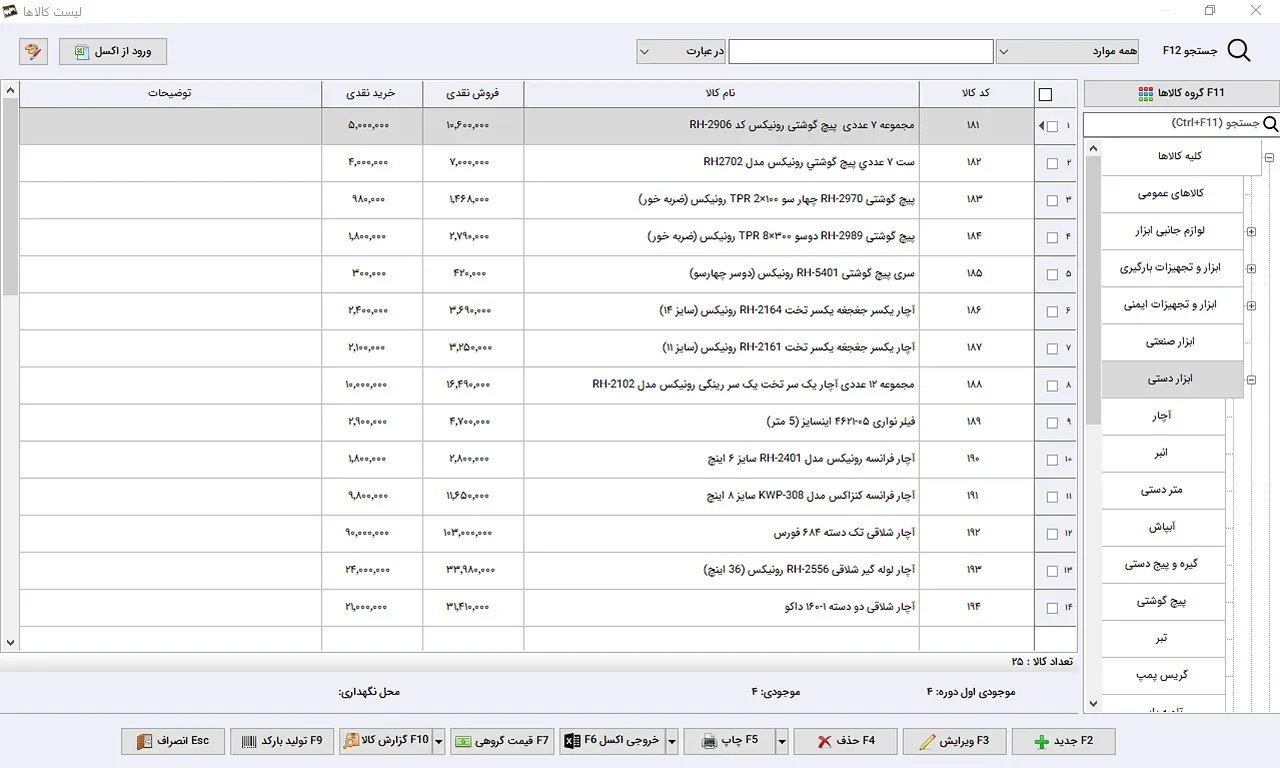Print the product list with F5

pyautogui.click(x=730, y=741)
